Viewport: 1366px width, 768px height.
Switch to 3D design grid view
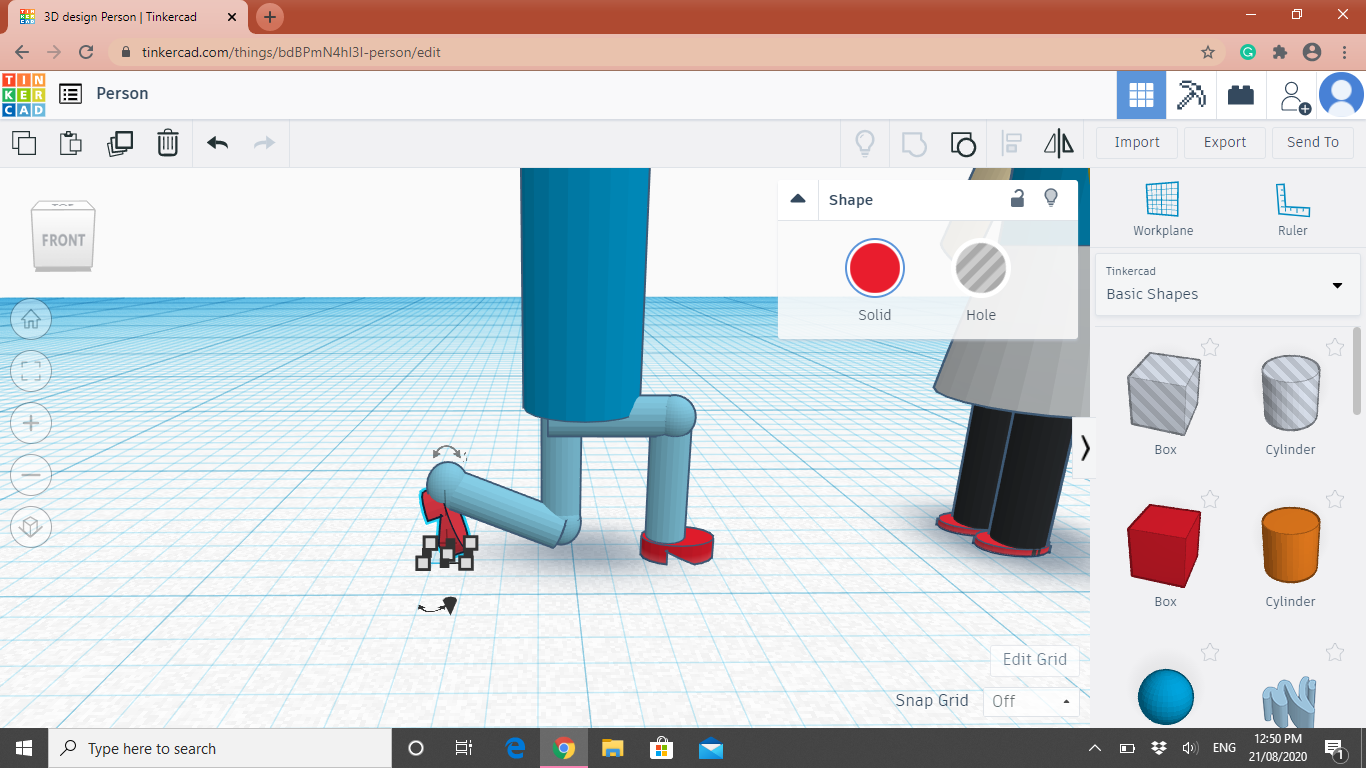1141,95
